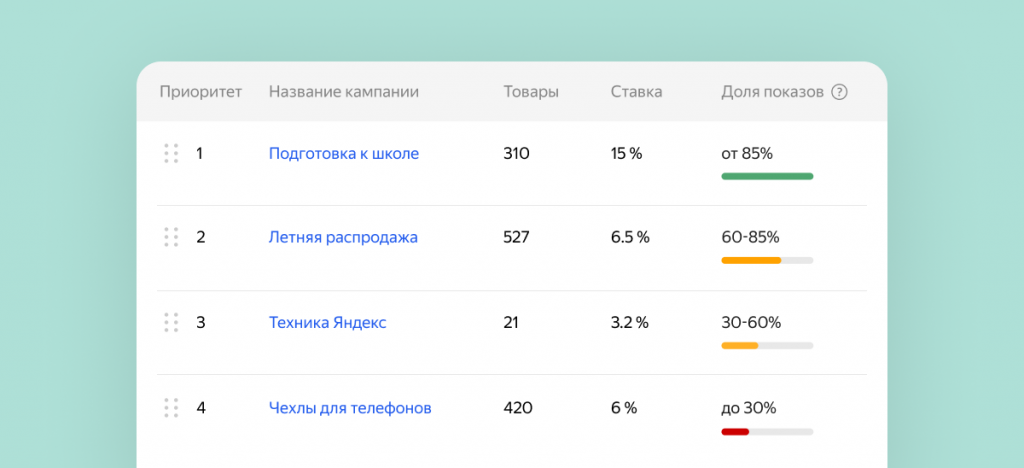The height and width of the screenshot is (468, 1024).
Task: Grab the drag handle of priority 4 row
Action: (x=171, y=408)
